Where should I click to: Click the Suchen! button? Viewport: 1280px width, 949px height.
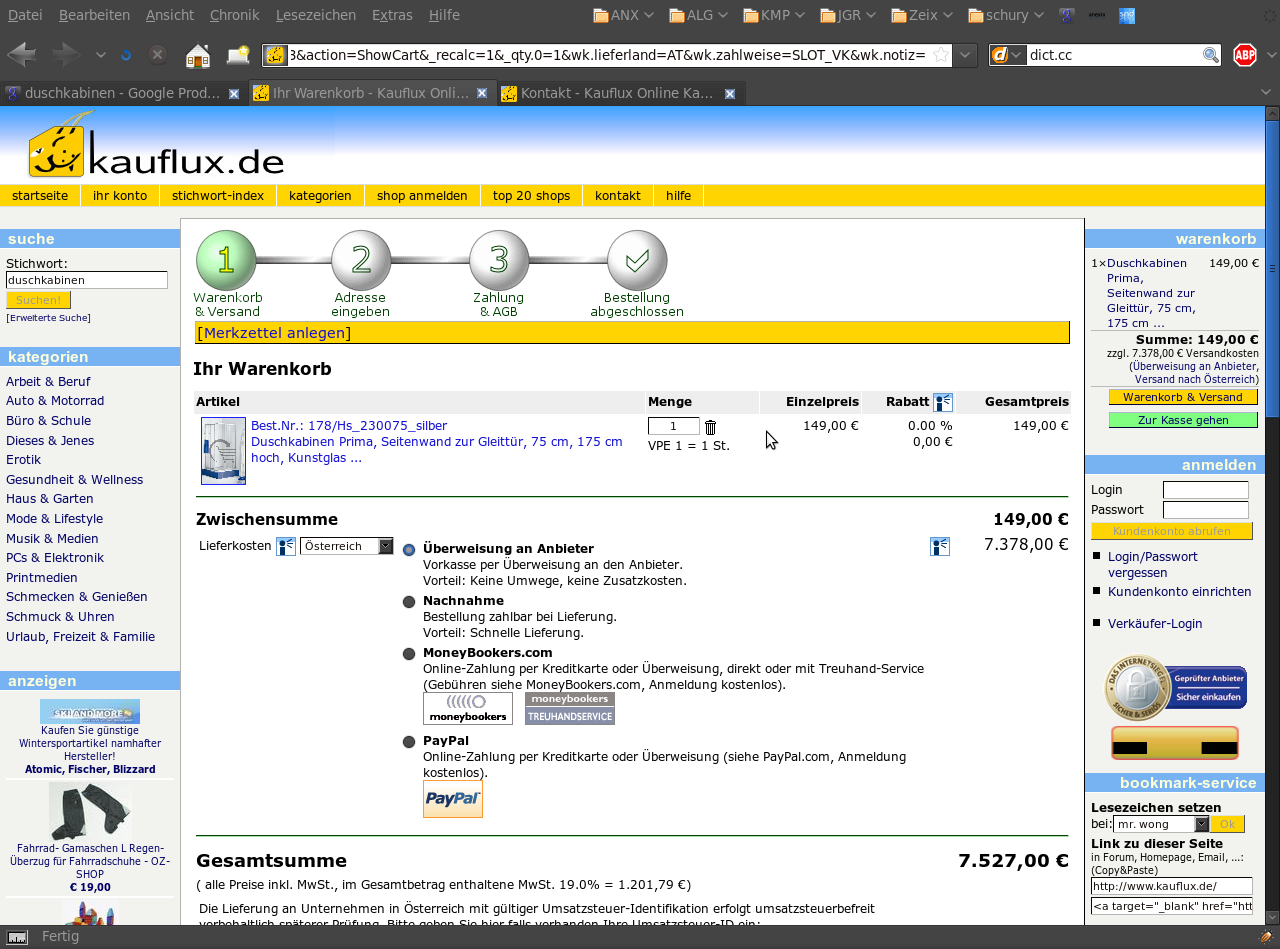tap(39, 300)
